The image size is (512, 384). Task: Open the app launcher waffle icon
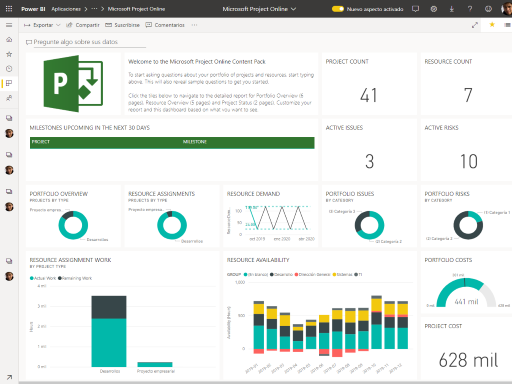(x=9, y=9)
